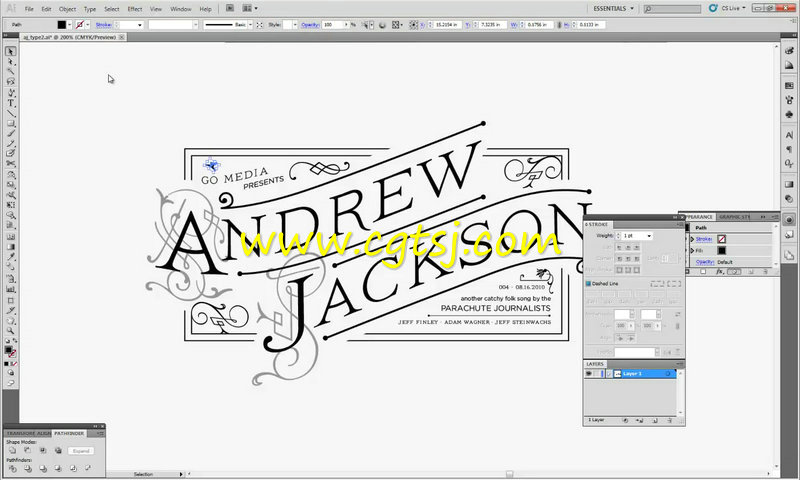Click the Delete Selection trash icon in Layers panel
The width and height of the screenshot is (800, 480).
(669, 420)
